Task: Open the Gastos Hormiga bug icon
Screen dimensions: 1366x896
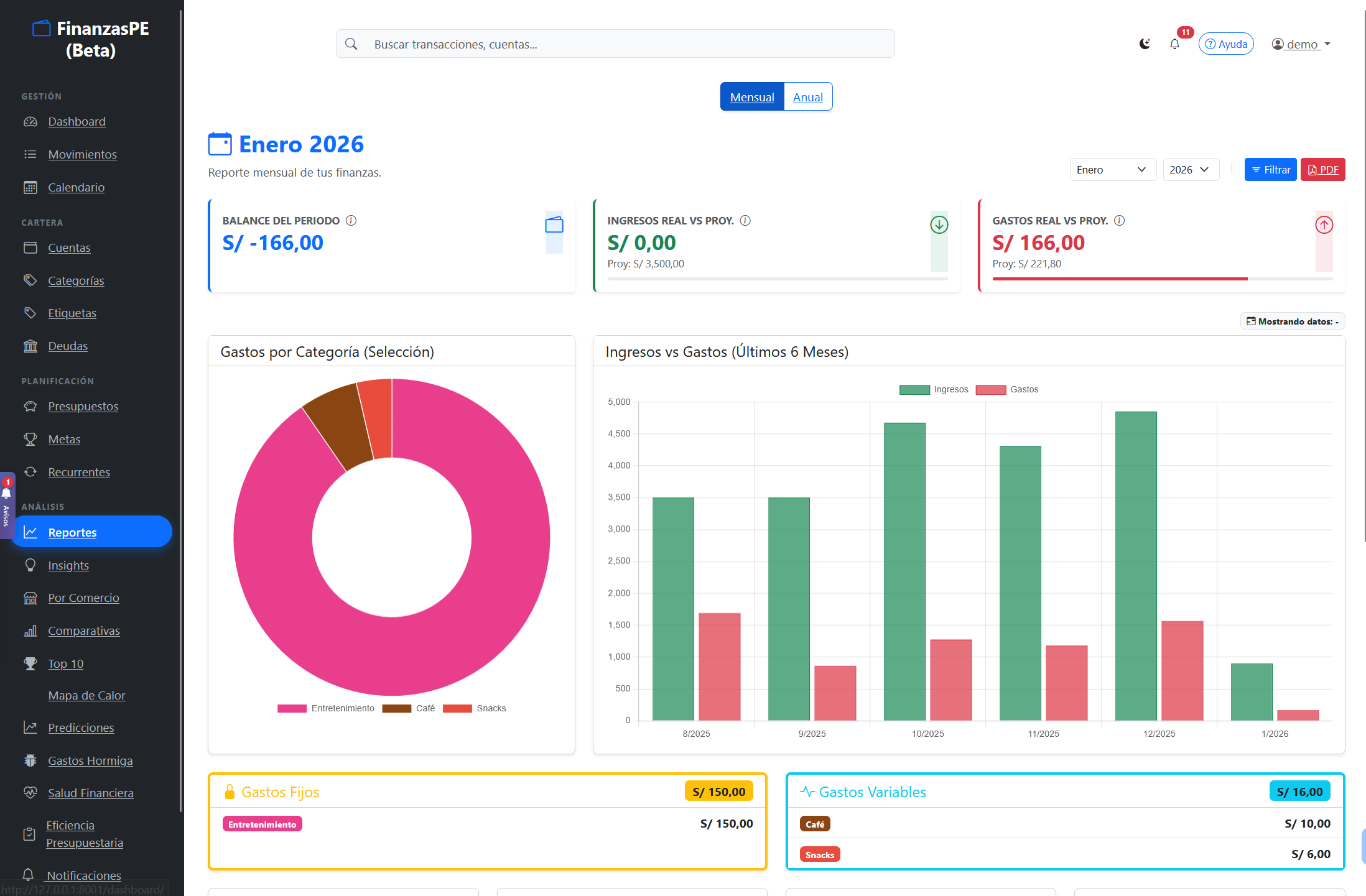Action: tap(30, 760)
